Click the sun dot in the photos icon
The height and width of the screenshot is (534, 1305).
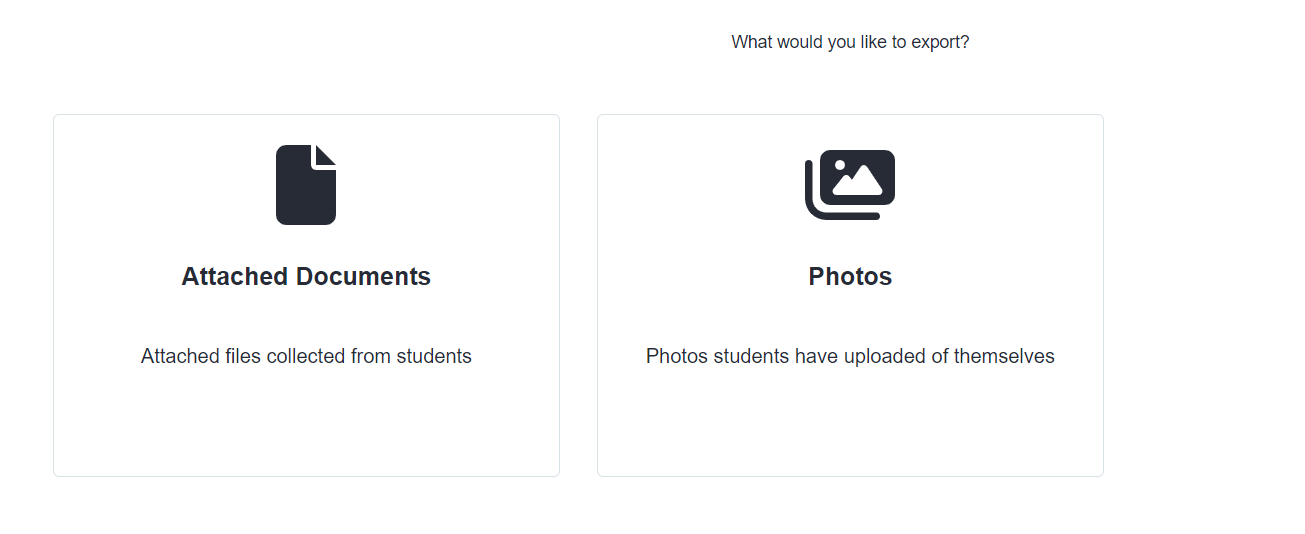coord(840,164)
